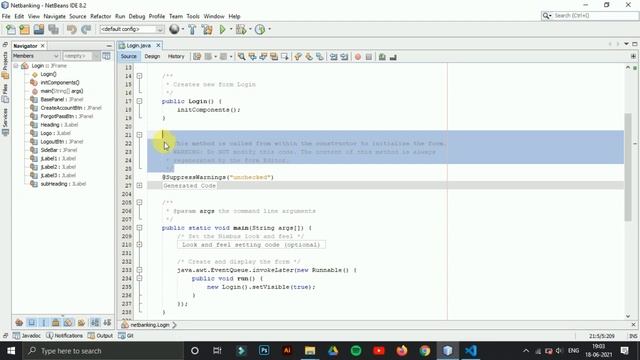Image resolution: width=640 pixels, height=360 pixels.
Task: Click the Redo toolbar icon
Action: [86, 29]
